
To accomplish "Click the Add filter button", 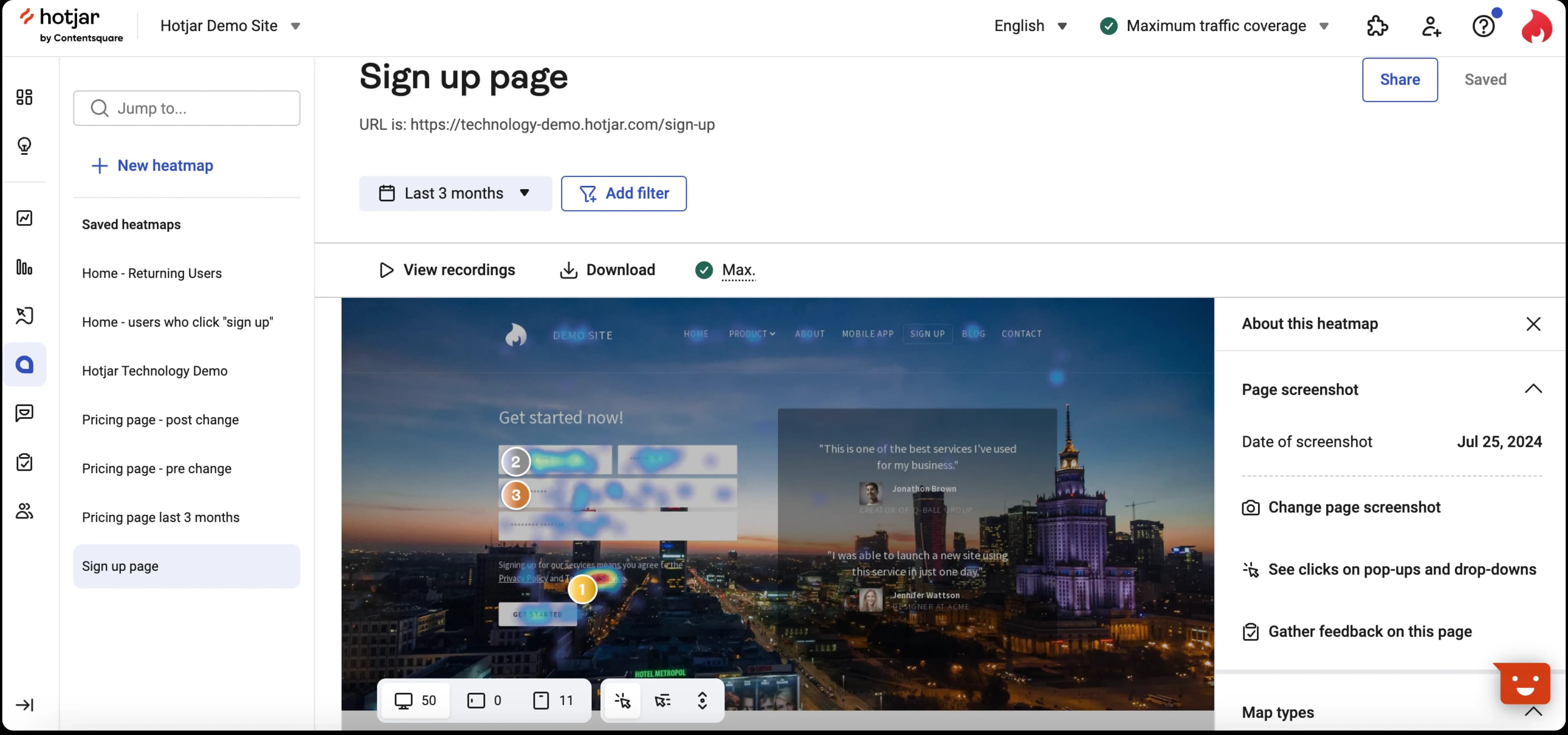I will 623,194.
